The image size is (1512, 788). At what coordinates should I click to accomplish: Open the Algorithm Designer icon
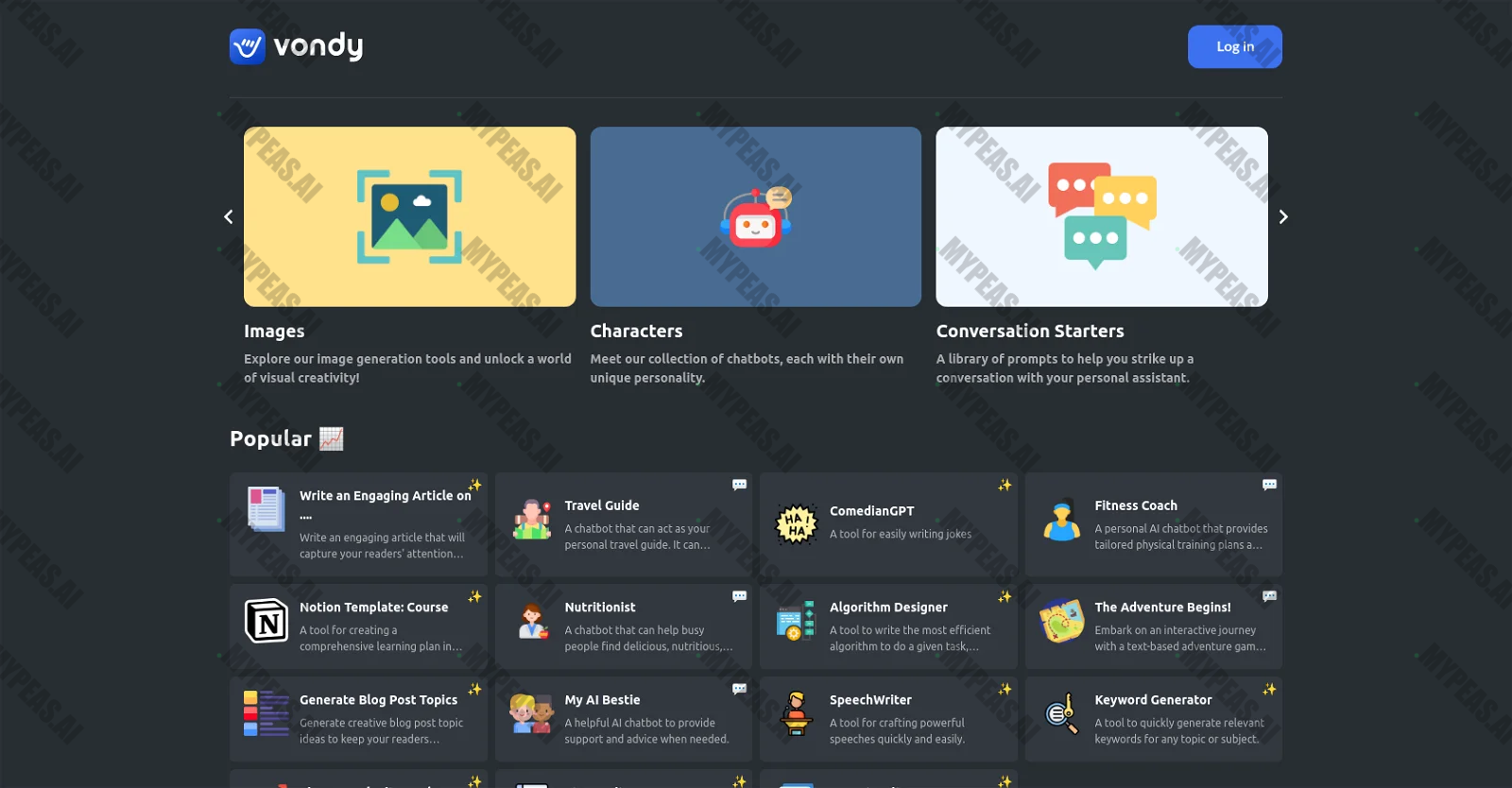796,622
